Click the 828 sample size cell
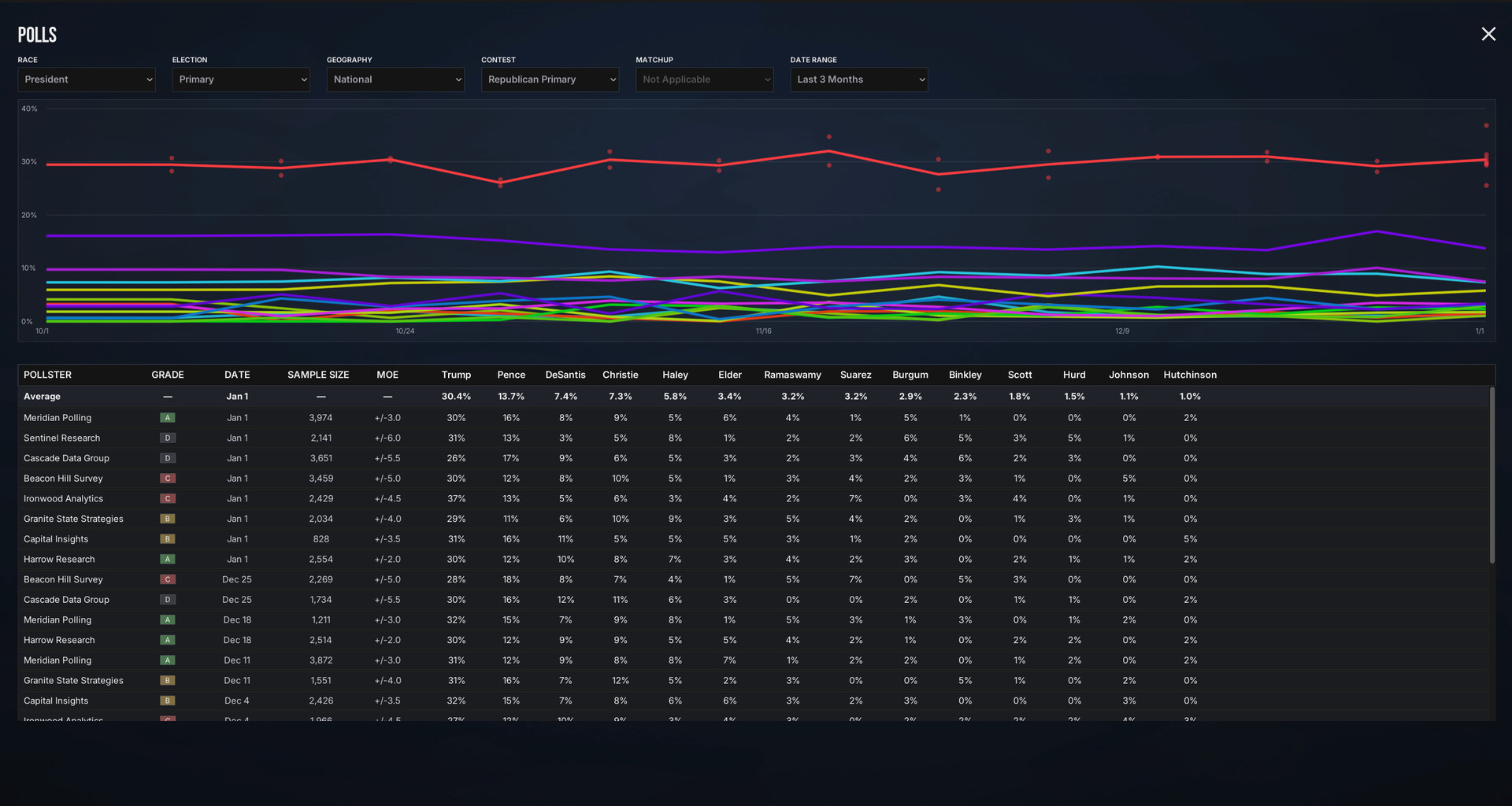Viewport: 1512px width, 806px height. click(321, 539)
